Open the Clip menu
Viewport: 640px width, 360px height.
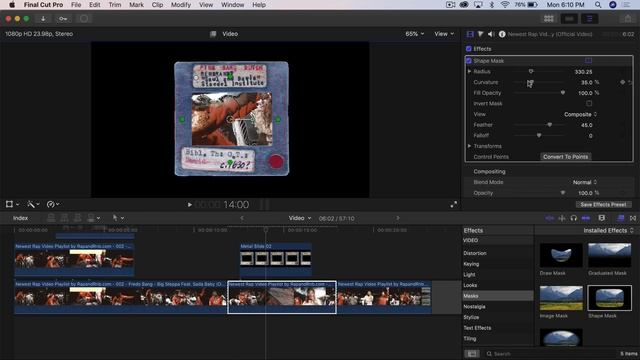coord(157,5)
